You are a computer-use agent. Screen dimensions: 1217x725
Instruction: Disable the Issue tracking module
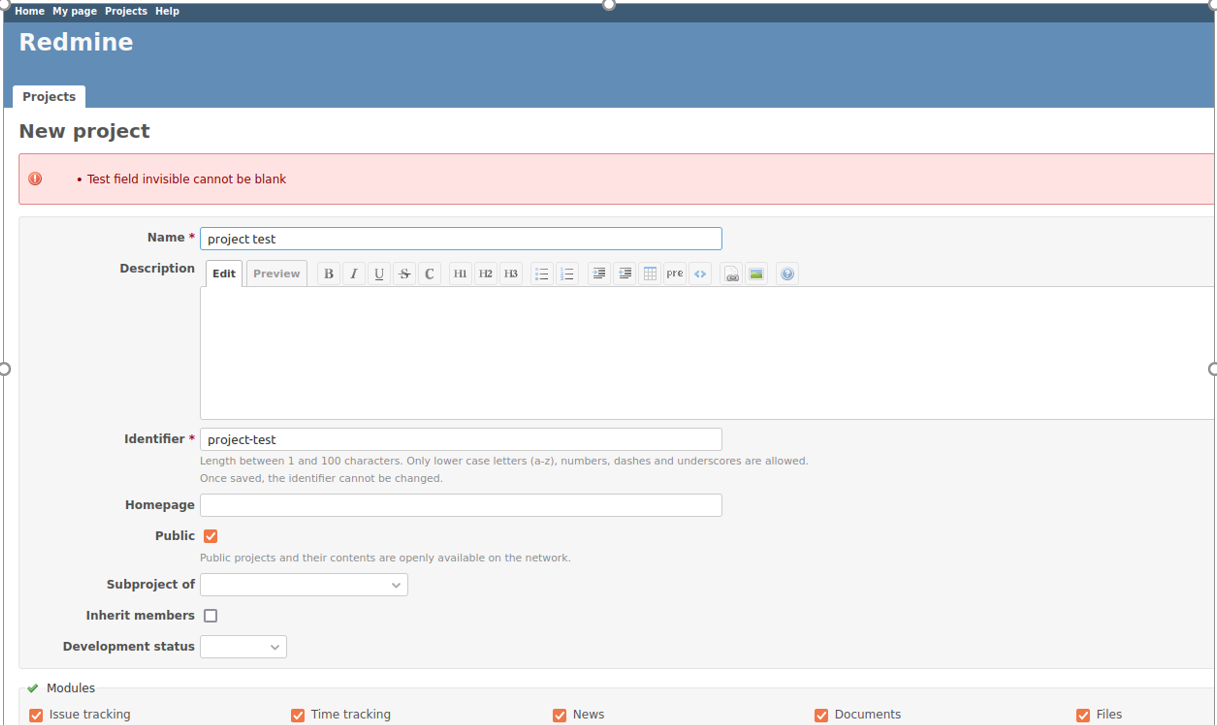[x=36, y=715]
